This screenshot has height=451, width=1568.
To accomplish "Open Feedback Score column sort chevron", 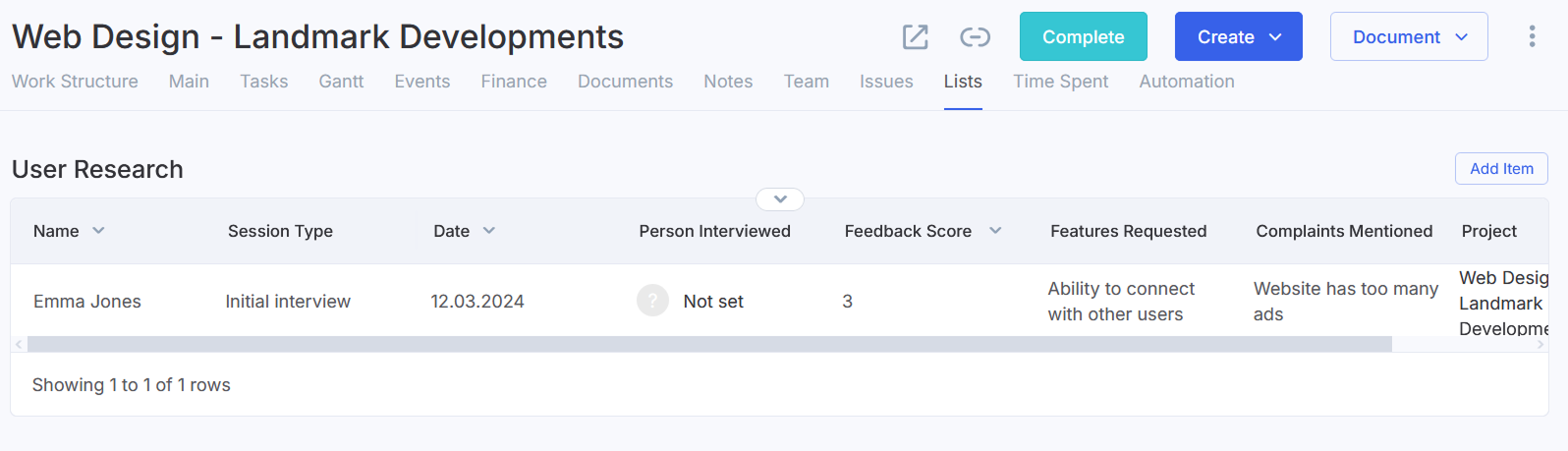I will coord(995,231).
